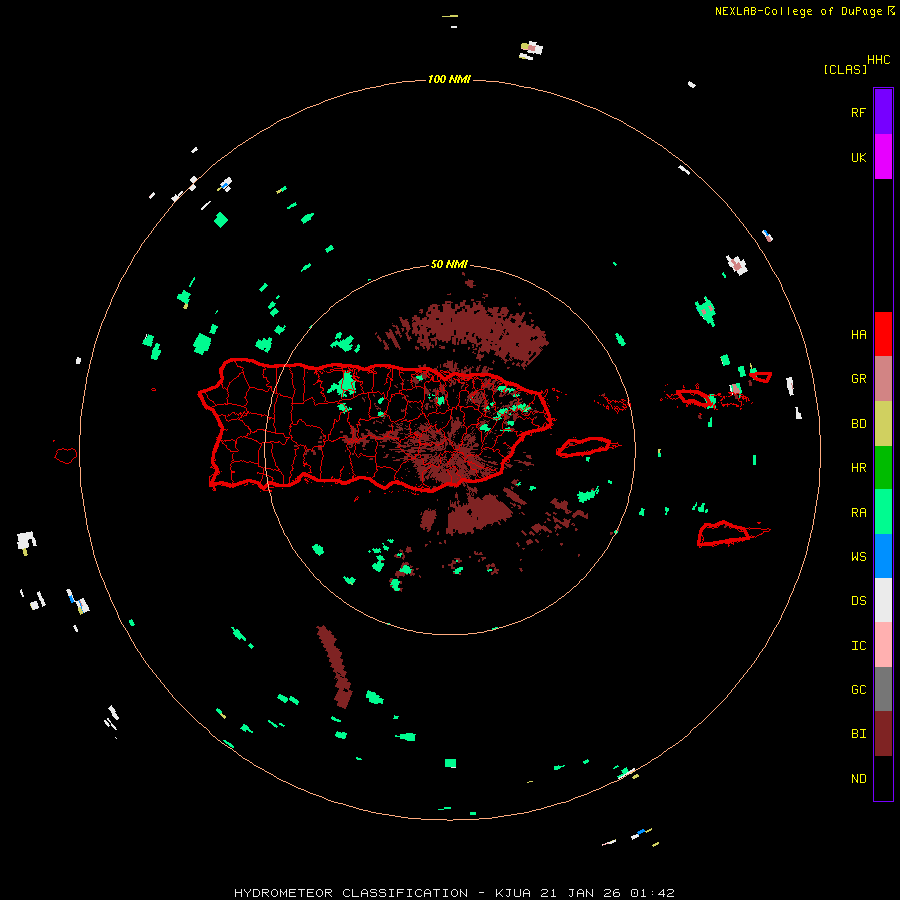Viewport: 900px width, 900px height.
Task: Select the GR legend color block
Action: click(883, 379)
